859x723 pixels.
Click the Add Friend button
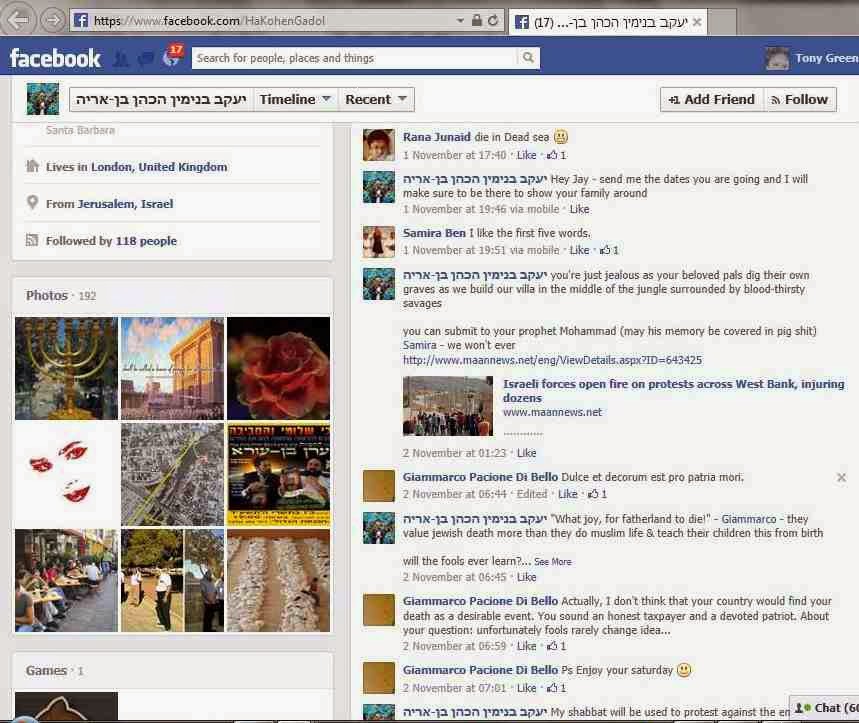[712, 99]
